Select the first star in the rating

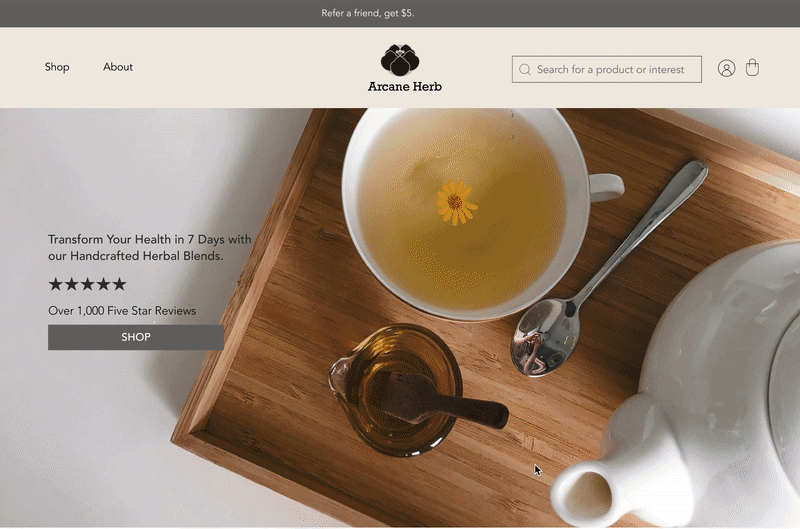55,284
